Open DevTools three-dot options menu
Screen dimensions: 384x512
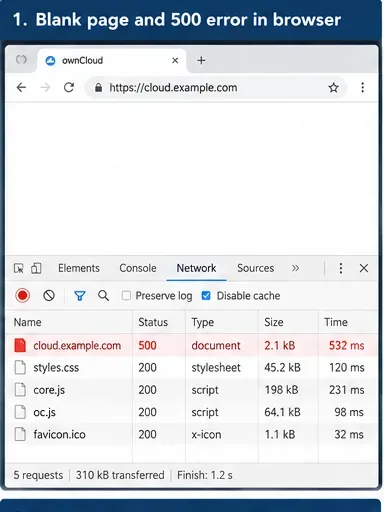point(341,268)
